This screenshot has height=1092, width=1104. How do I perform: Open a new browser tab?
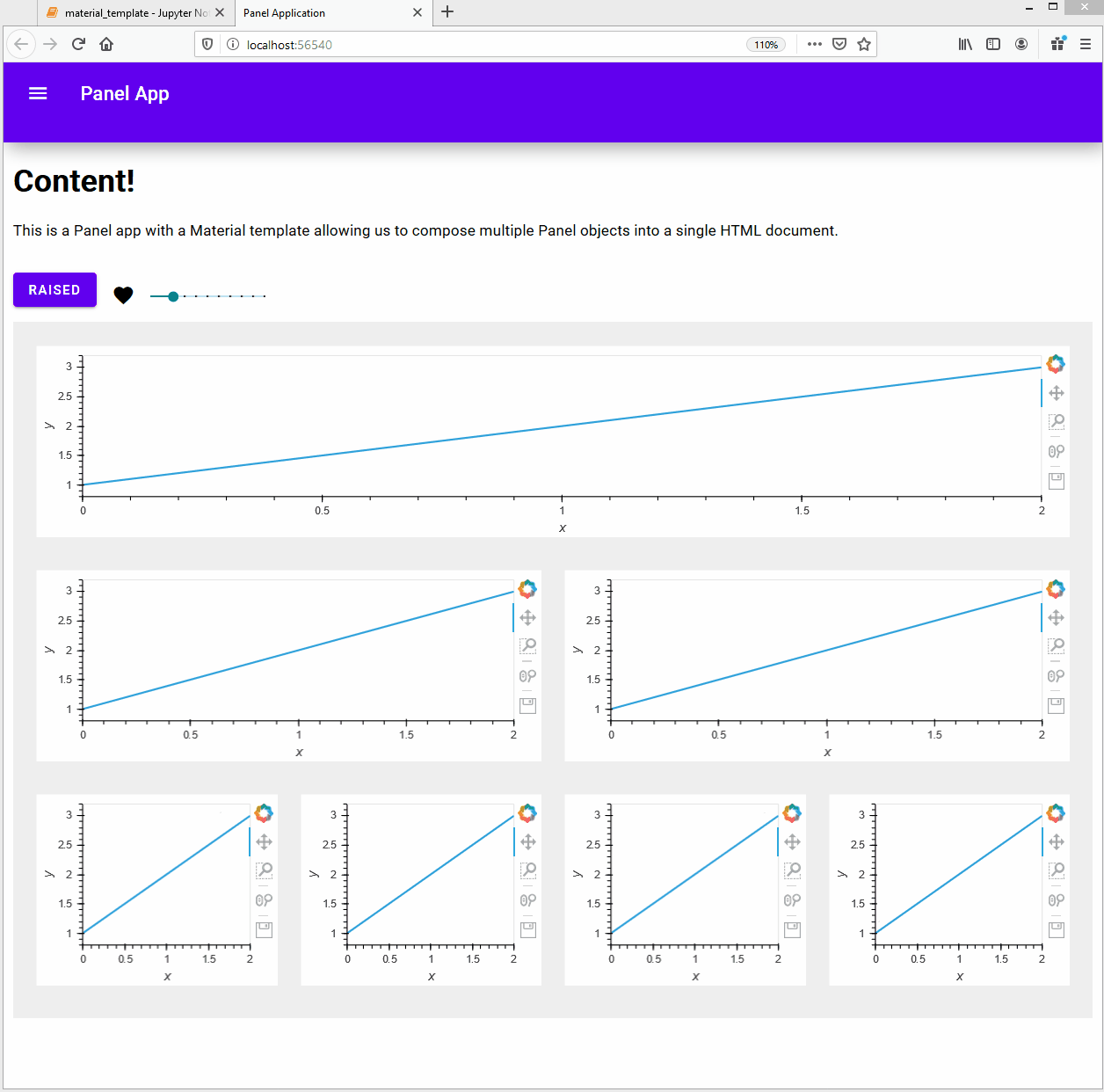[x=447, y=12]
